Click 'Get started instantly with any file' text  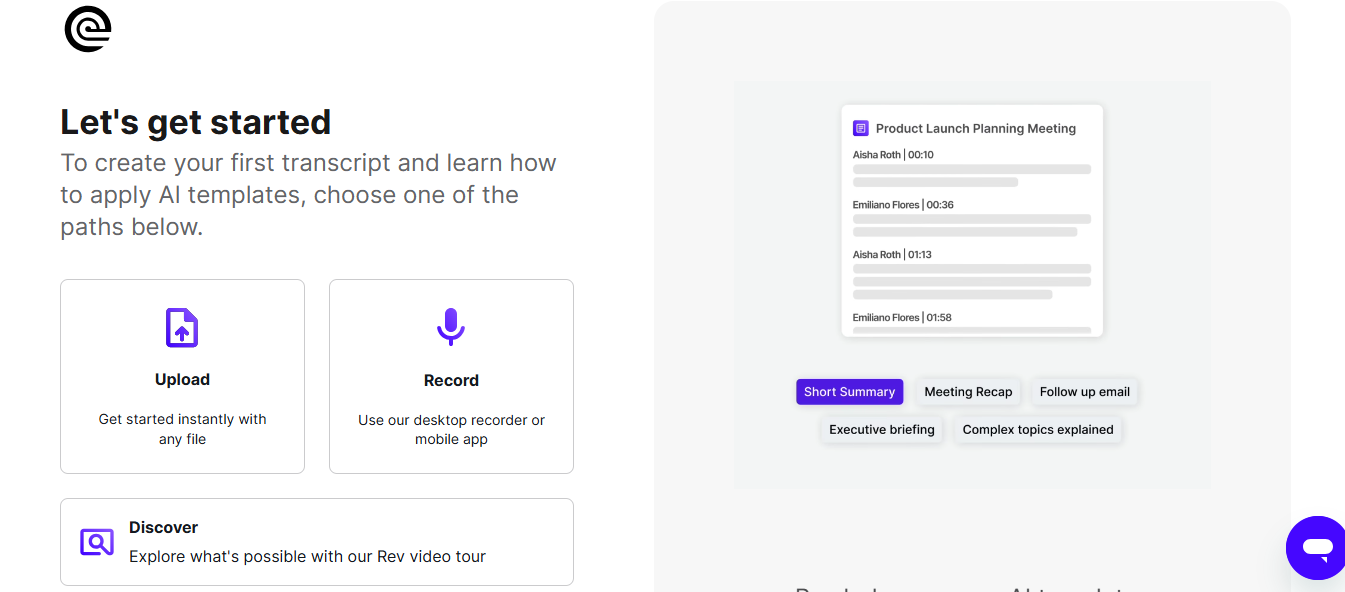(182, 429)
